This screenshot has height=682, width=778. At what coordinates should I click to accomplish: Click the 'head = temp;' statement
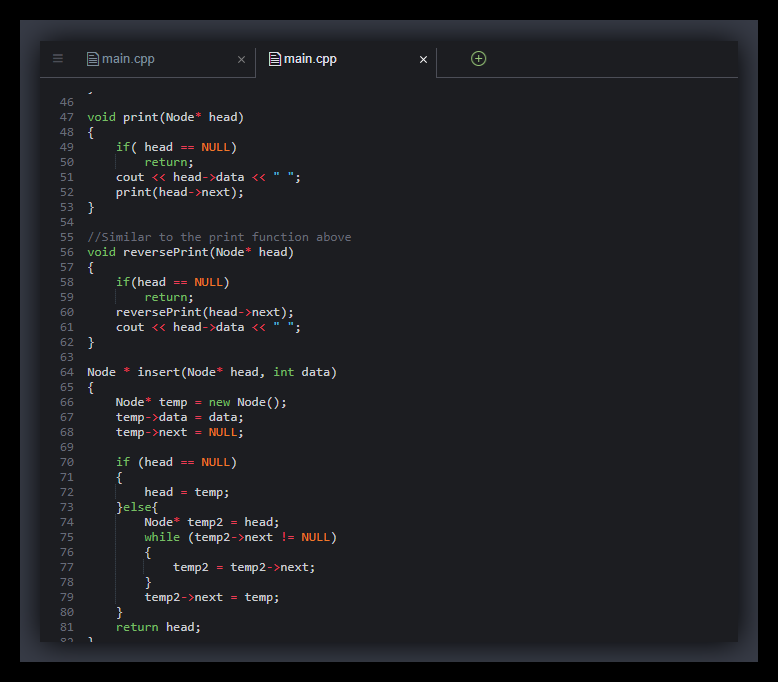point(187,493)
